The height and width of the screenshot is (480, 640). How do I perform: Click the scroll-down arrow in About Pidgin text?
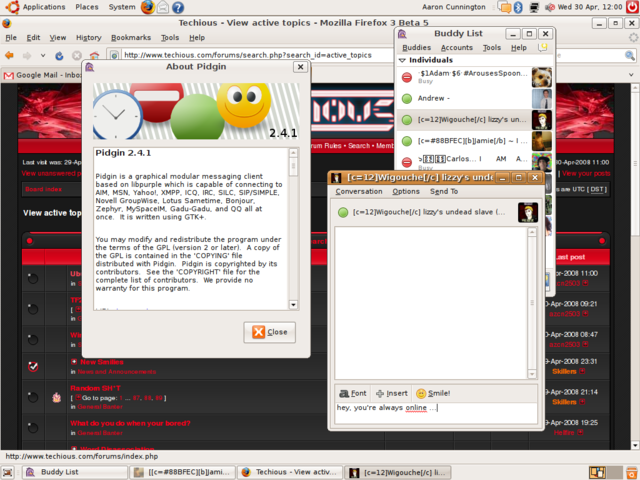click(293, 304)
